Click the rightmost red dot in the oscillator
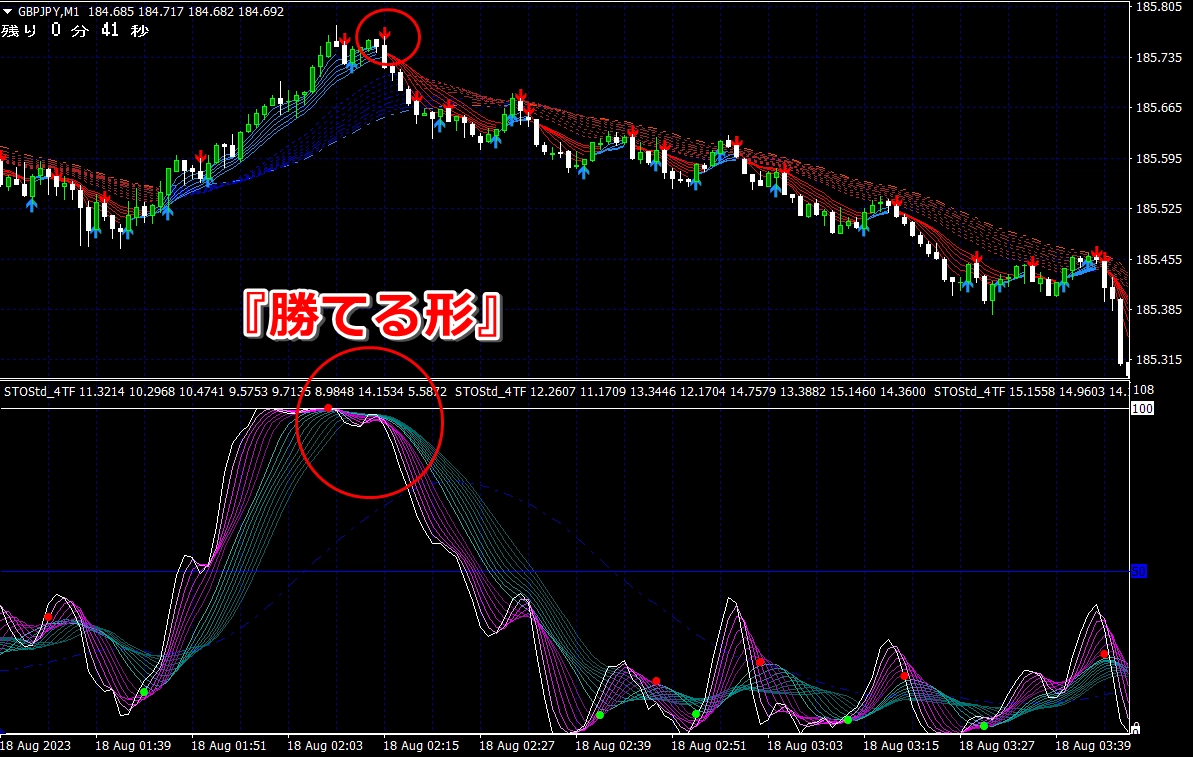1193x757 pixels. pos(1105,654)
